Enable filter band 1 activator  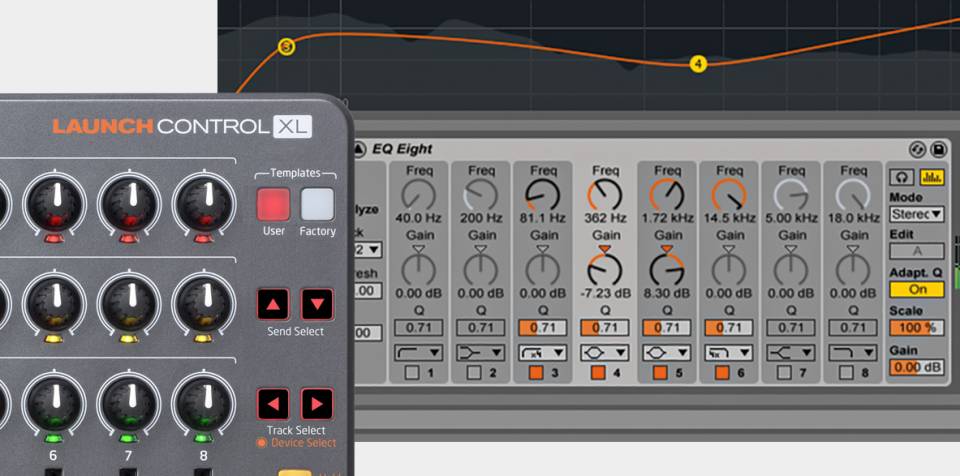tap(413, 373)
